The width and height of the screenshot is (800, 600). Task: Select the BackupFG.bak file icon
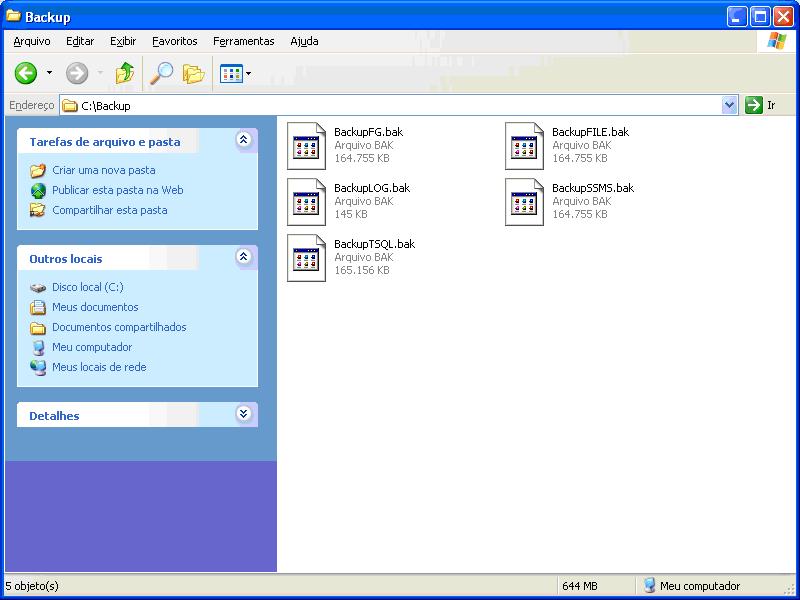[306, 145]
